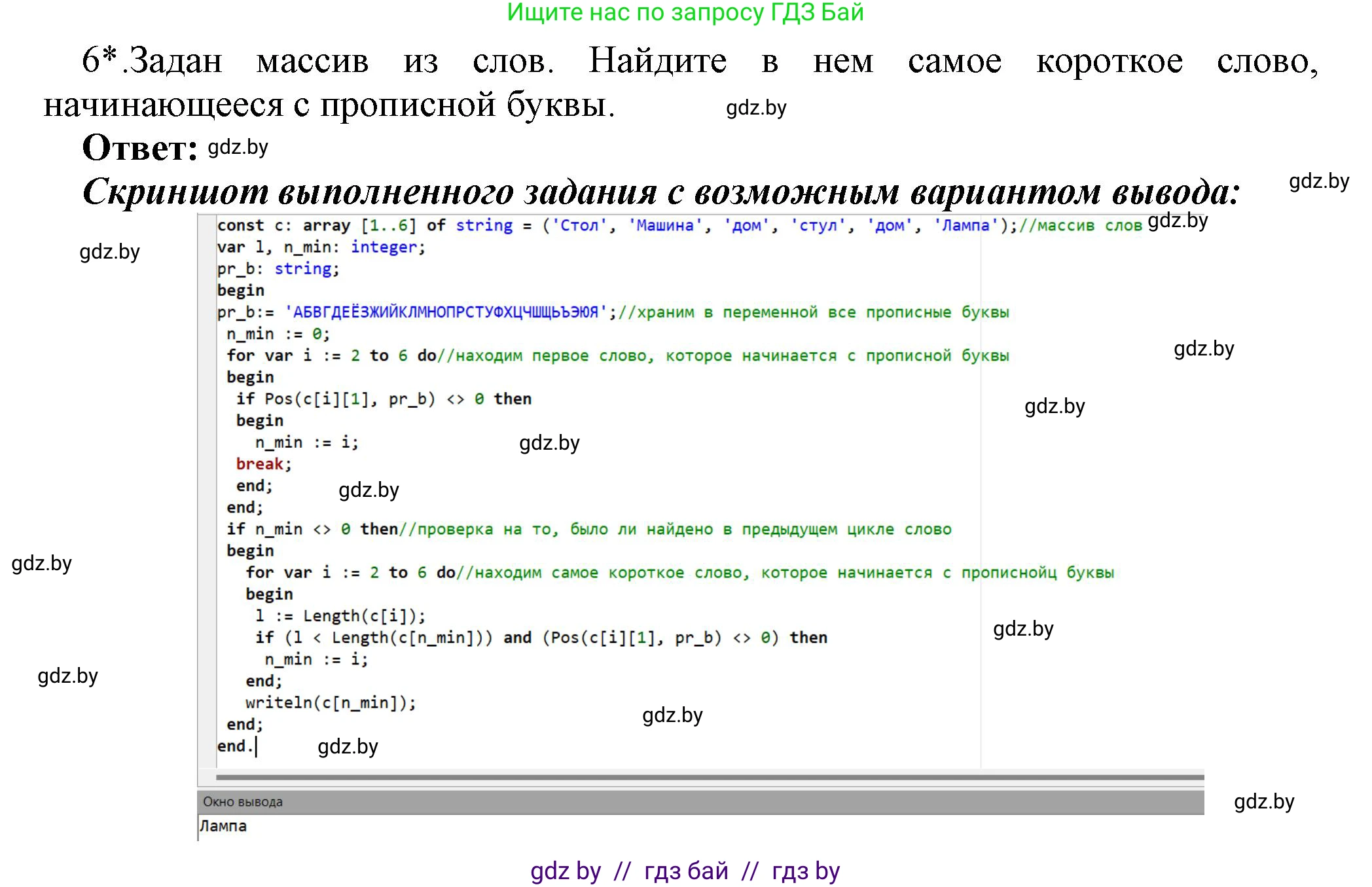The image size is (1372, 887).
Task: Click the '//массив слов' comment
Action: [1081, 226]
